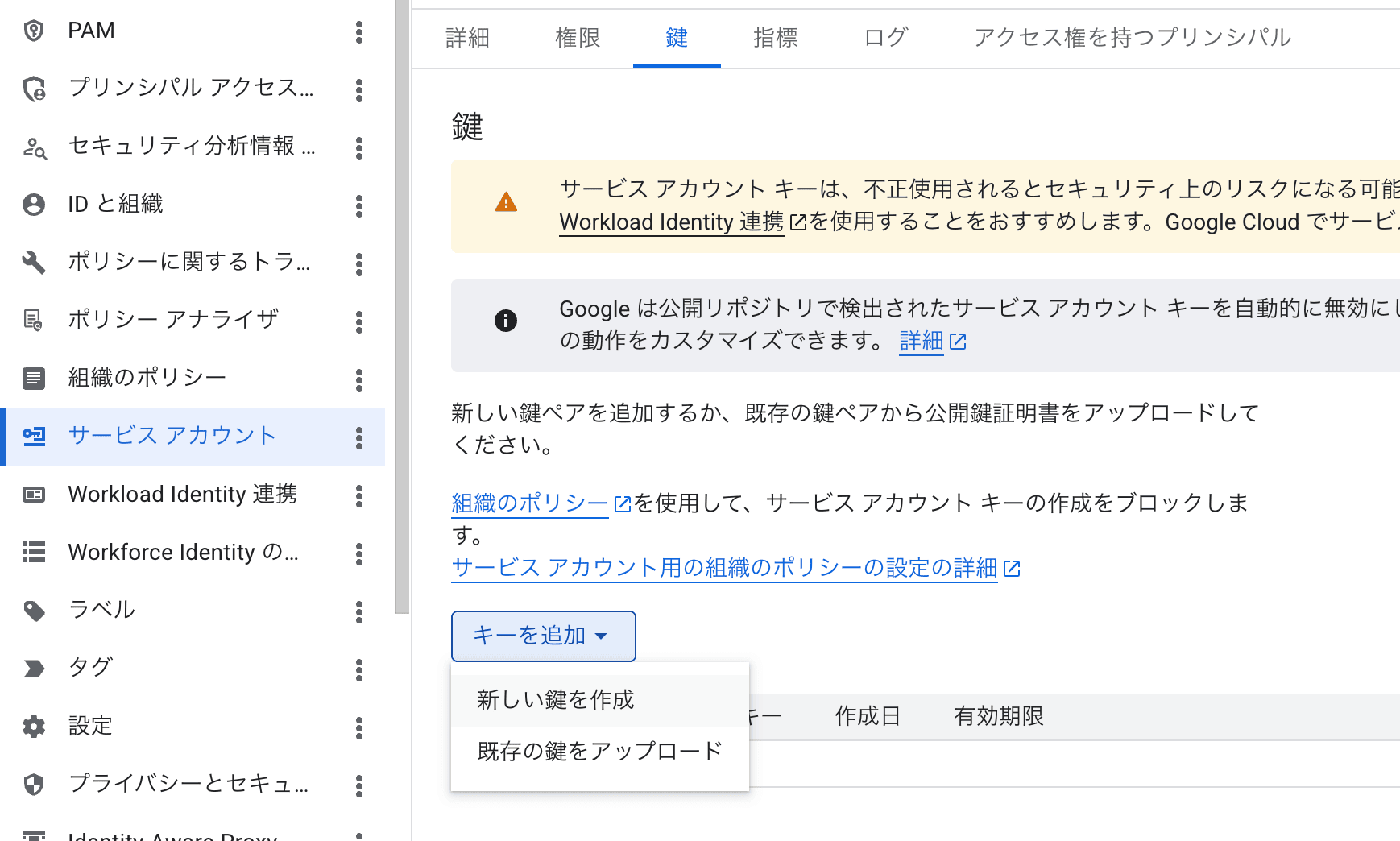Image resolution: width=1400 pixels, height=841 pixels.
Task: Open the three-dot menu for ラベル
Action: 359,612
